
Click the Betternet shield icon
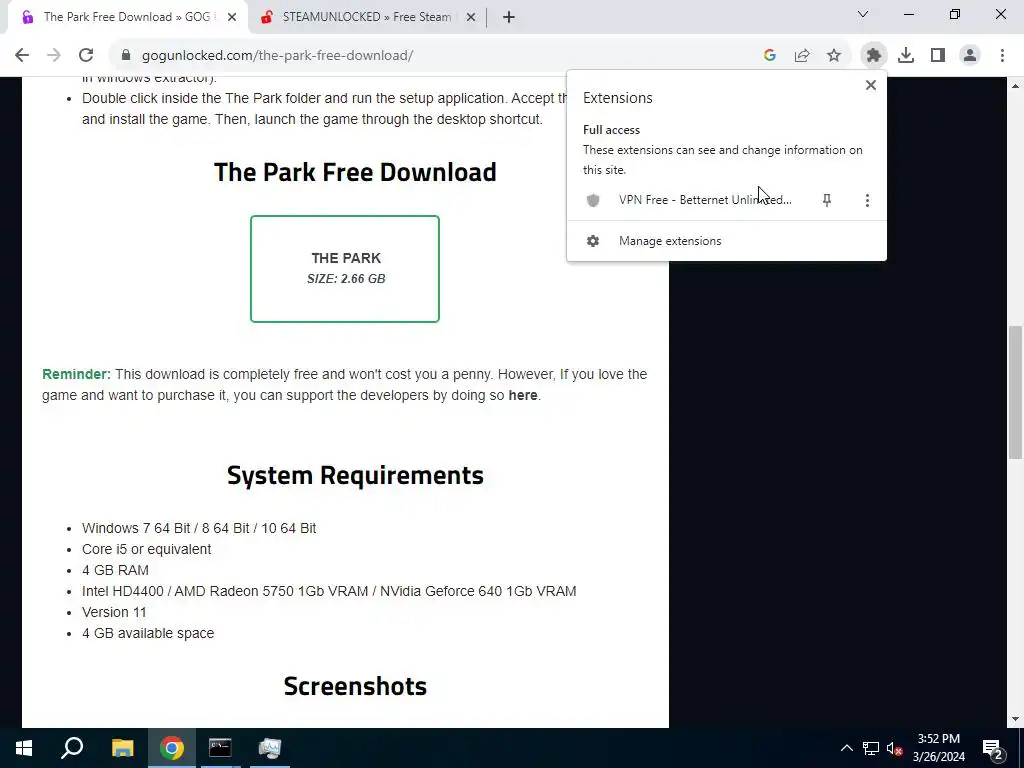tap(593, 200)
